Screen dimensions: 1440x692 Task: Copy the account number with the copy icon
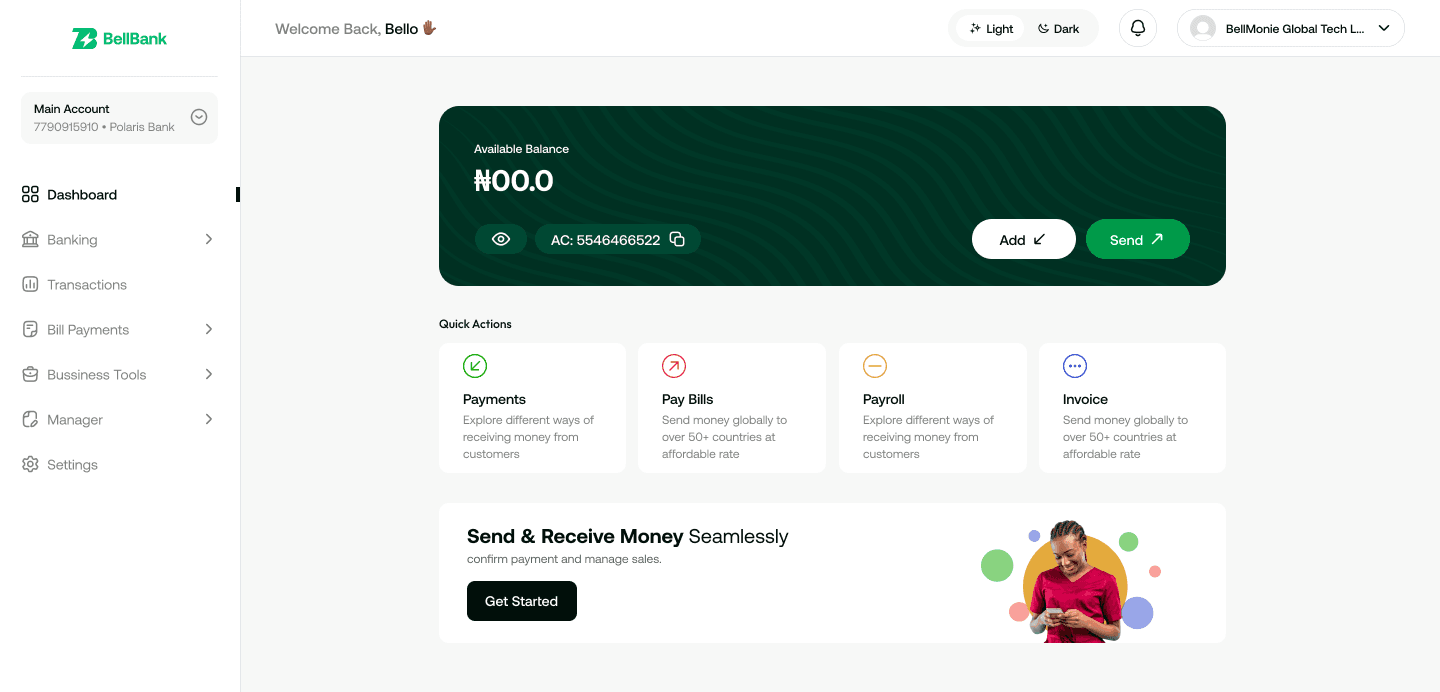coord(677,239)
